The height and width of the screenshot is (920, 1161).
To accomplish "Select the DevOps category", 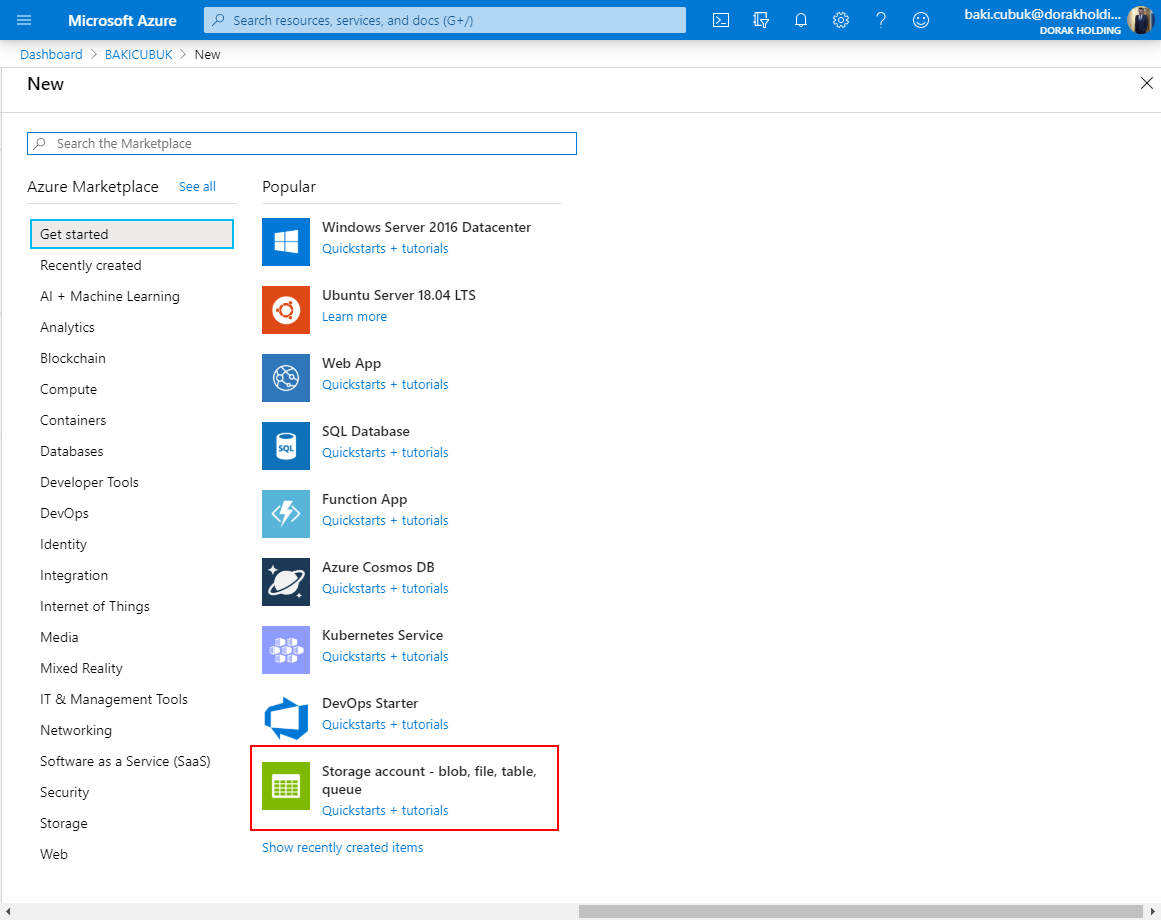I will [64, 514].
